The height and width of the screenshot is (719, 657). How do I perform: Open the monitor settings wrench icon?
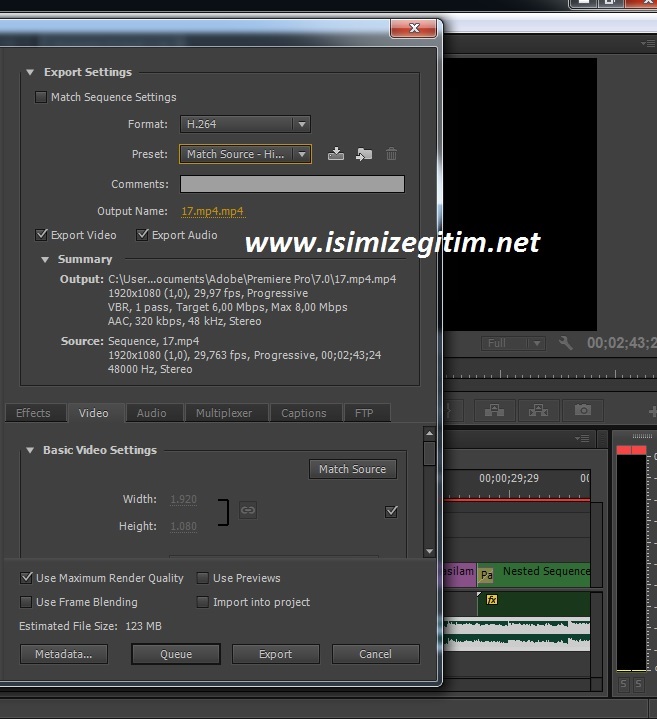coord(566,343)
